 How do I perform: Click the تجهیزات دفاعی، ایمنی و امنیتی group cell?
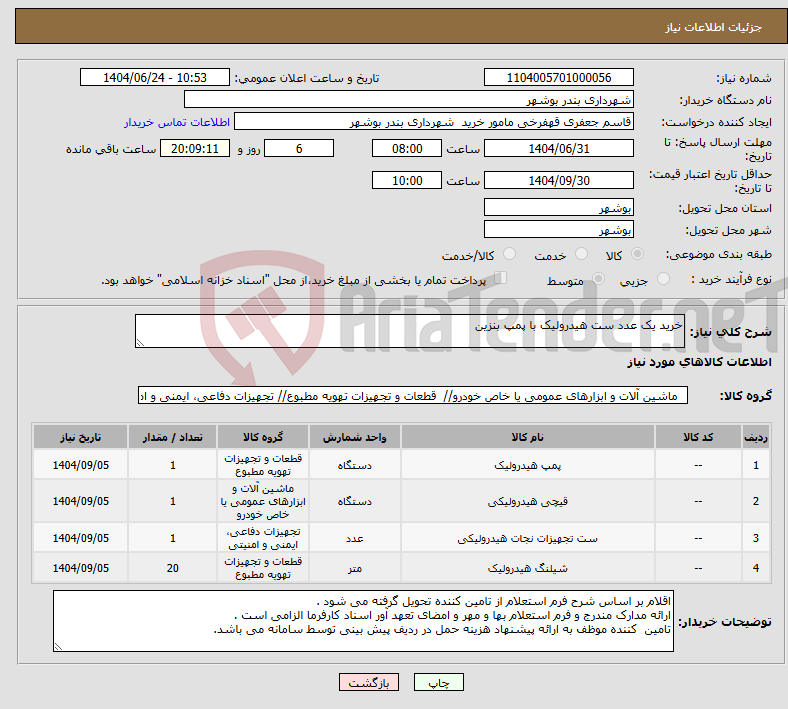click(x=263, y=538)
